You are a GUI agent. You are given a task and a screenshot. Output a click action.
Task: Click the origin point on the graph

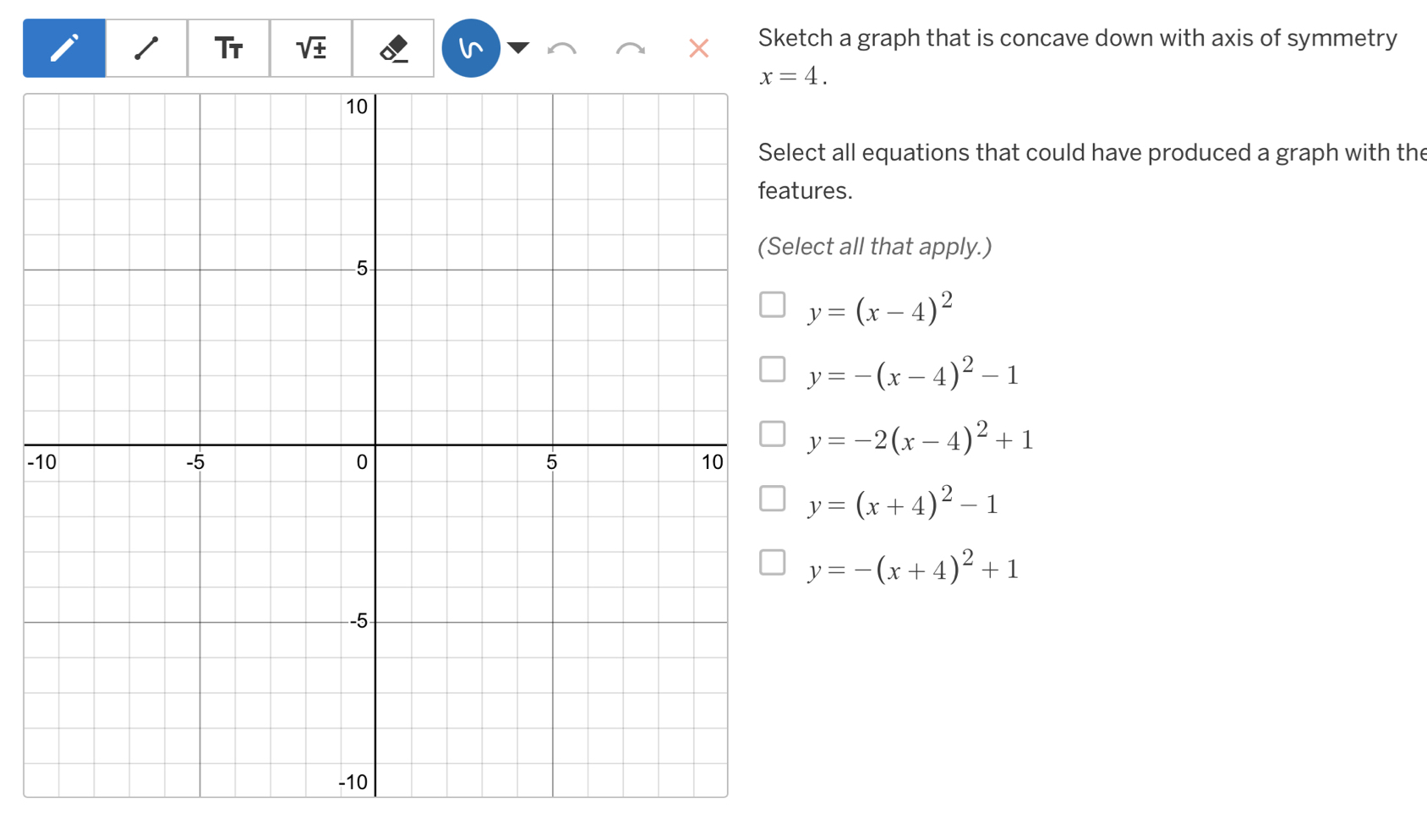(x=375, y=445)
